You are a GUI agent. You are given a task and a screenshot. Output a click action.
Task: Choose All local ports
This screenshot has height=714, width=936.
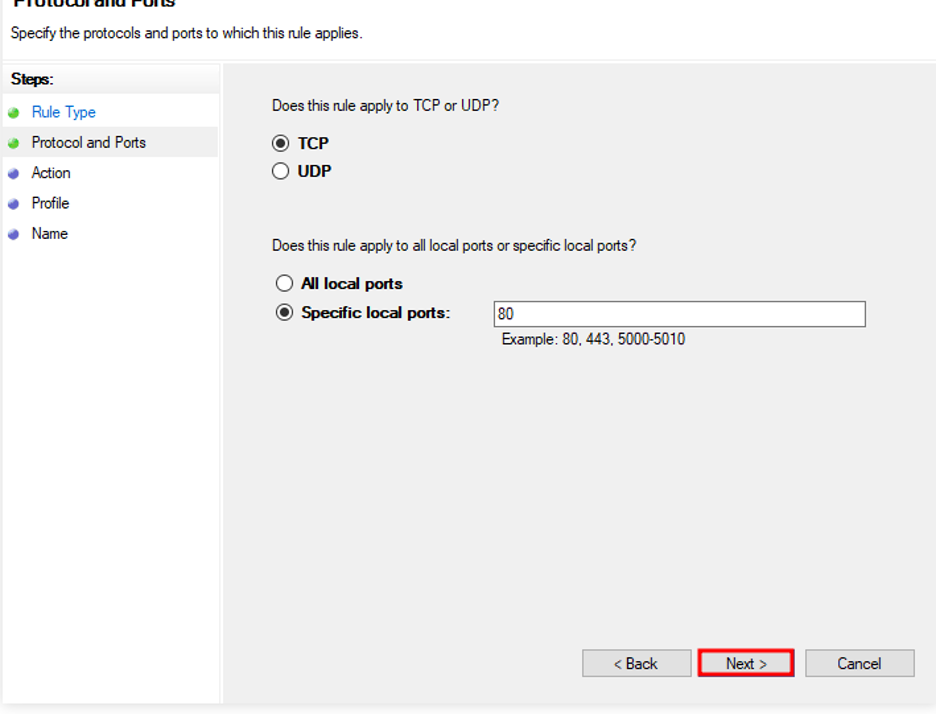pos(284,283)
